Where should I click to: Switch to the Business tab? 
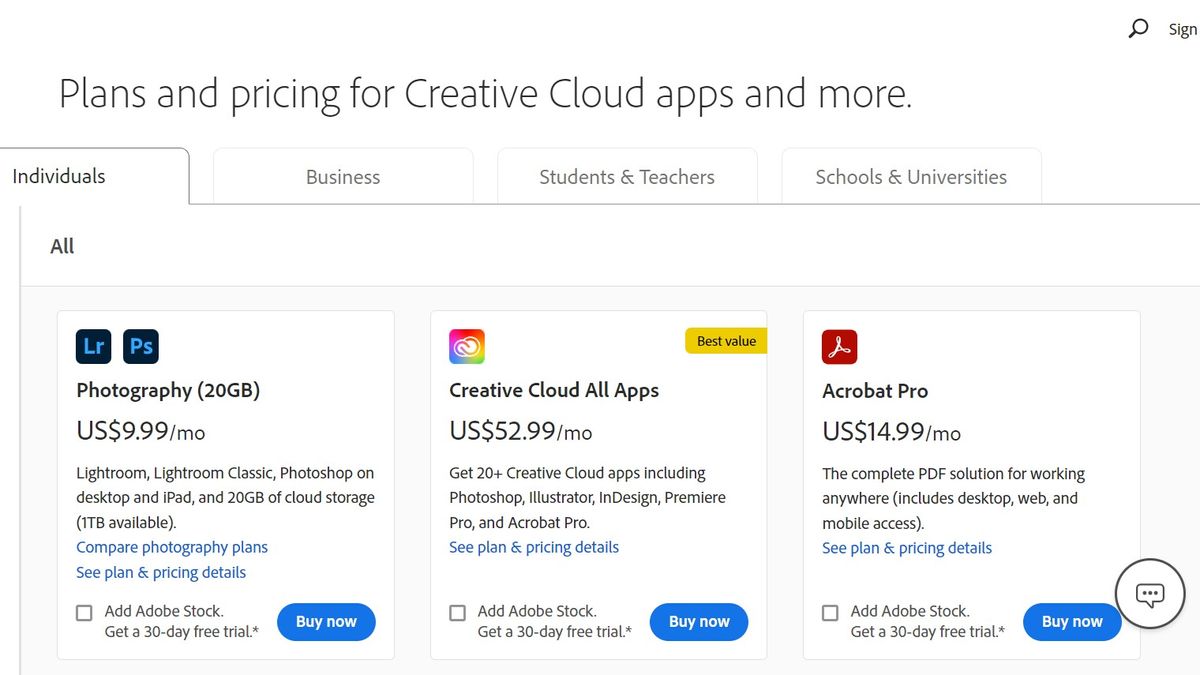[x=342, y=176]
